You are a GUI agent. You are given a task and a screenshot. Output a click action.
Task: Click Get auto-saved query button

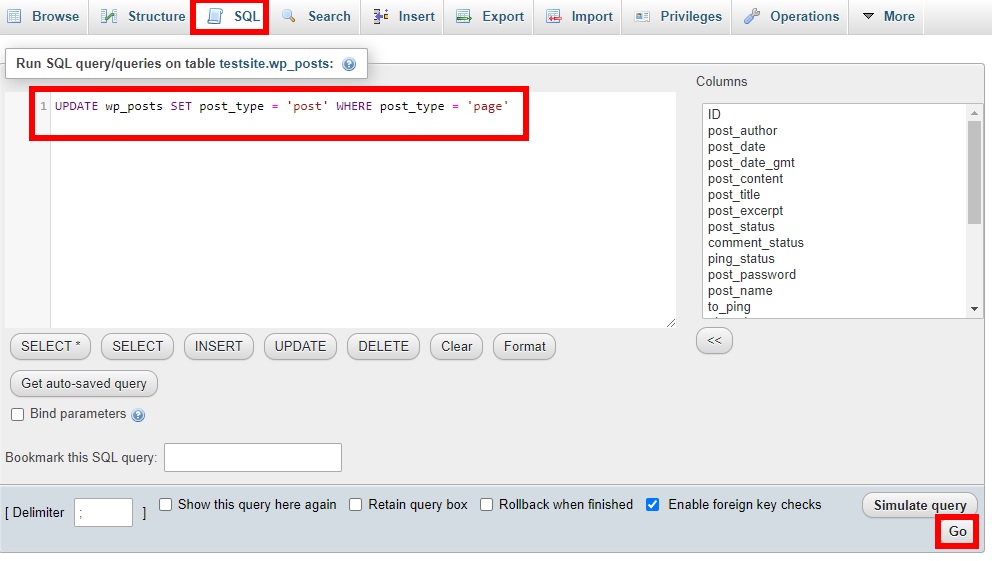[x=84, y=383]
